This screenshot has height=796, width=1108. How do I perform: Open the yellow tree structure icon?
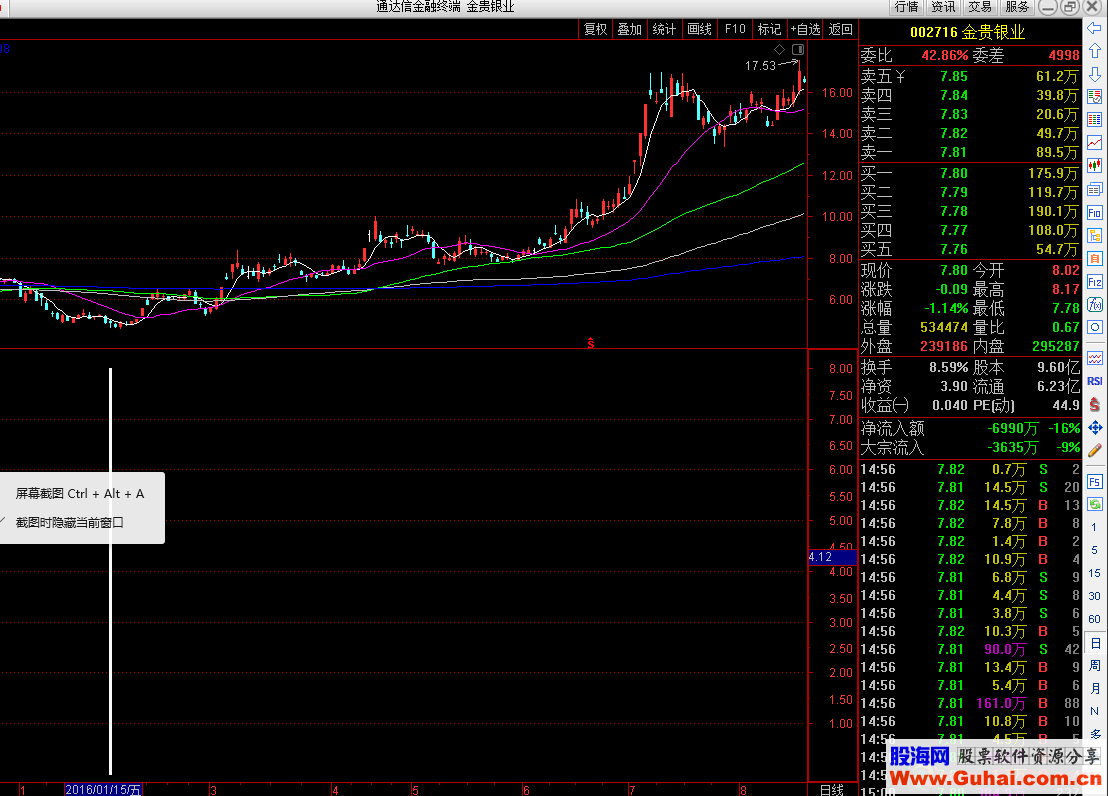click(1095, 235)
